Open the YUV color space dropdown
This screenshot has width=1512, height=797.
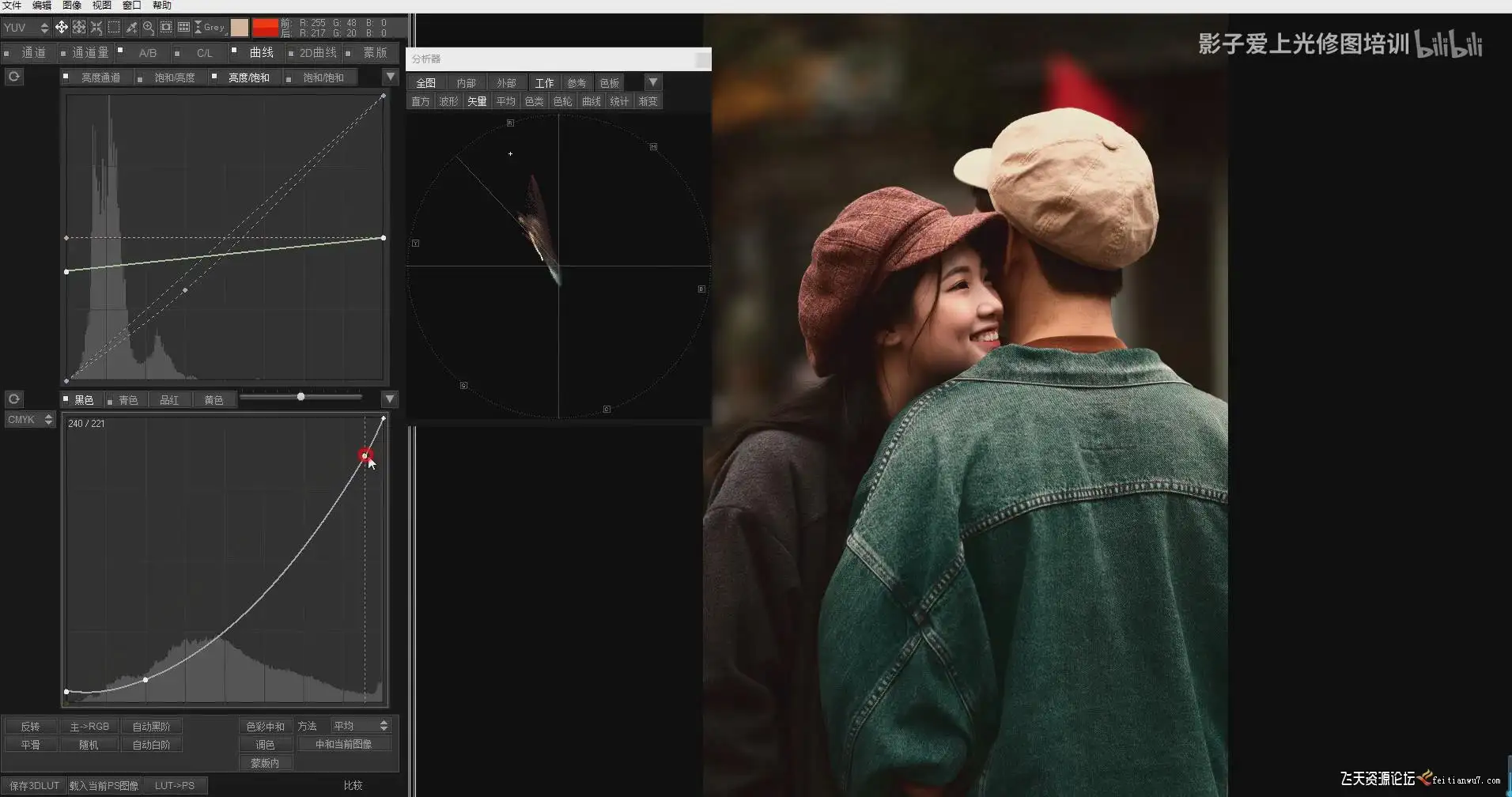[26, 28]
